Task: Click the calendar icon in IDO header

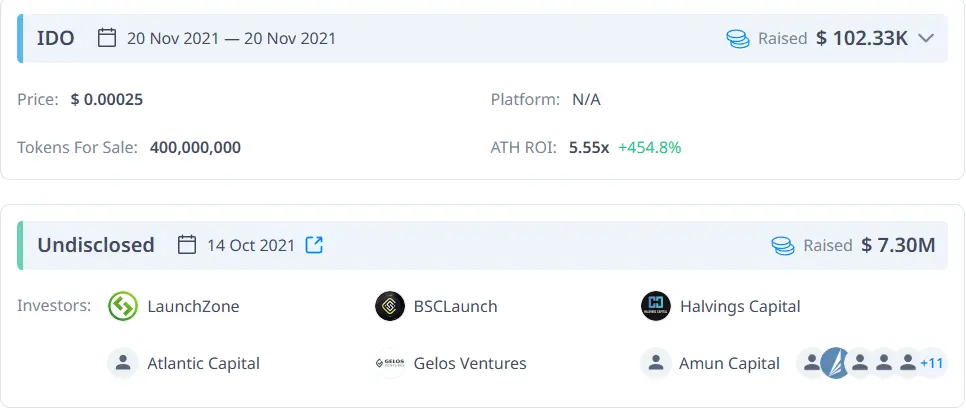Action: [107, 38]
